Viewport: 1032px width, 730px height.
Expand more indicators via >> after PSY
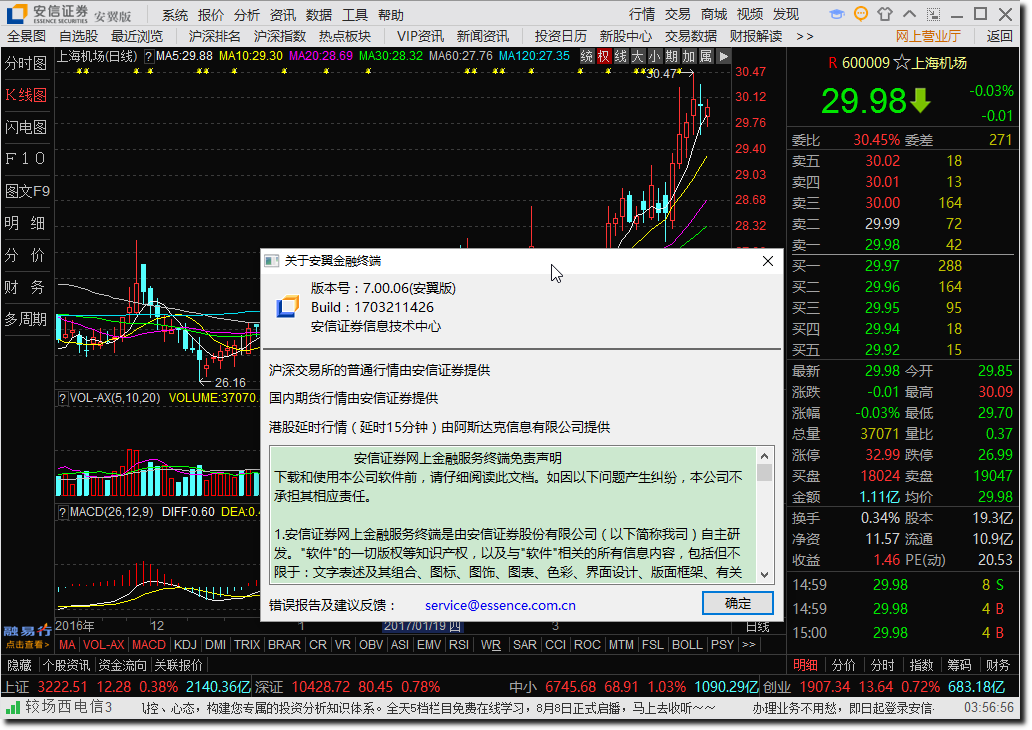[748, 645]
